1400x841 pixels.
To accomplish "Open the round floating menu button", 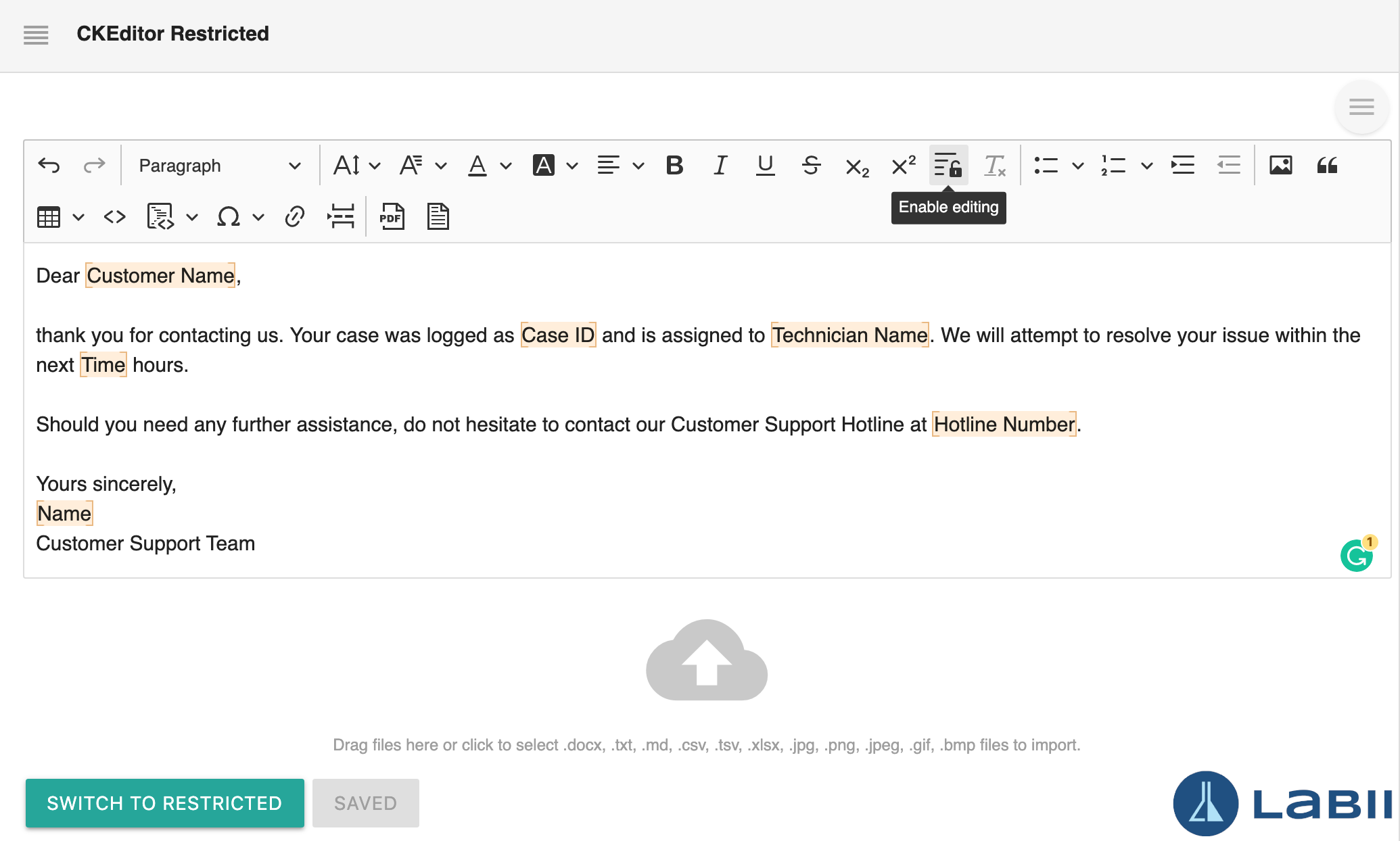I will [1361, 107].
